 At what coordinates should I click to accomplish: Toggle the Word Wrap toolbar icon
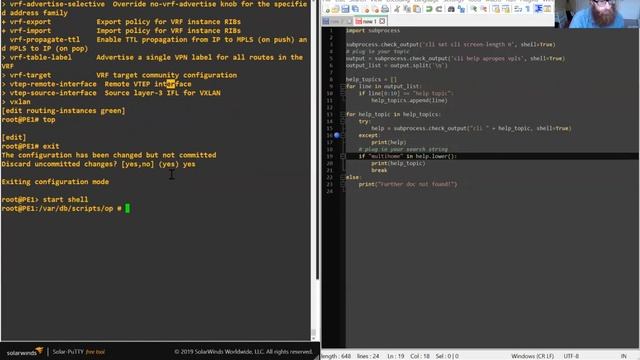(518, 9)
